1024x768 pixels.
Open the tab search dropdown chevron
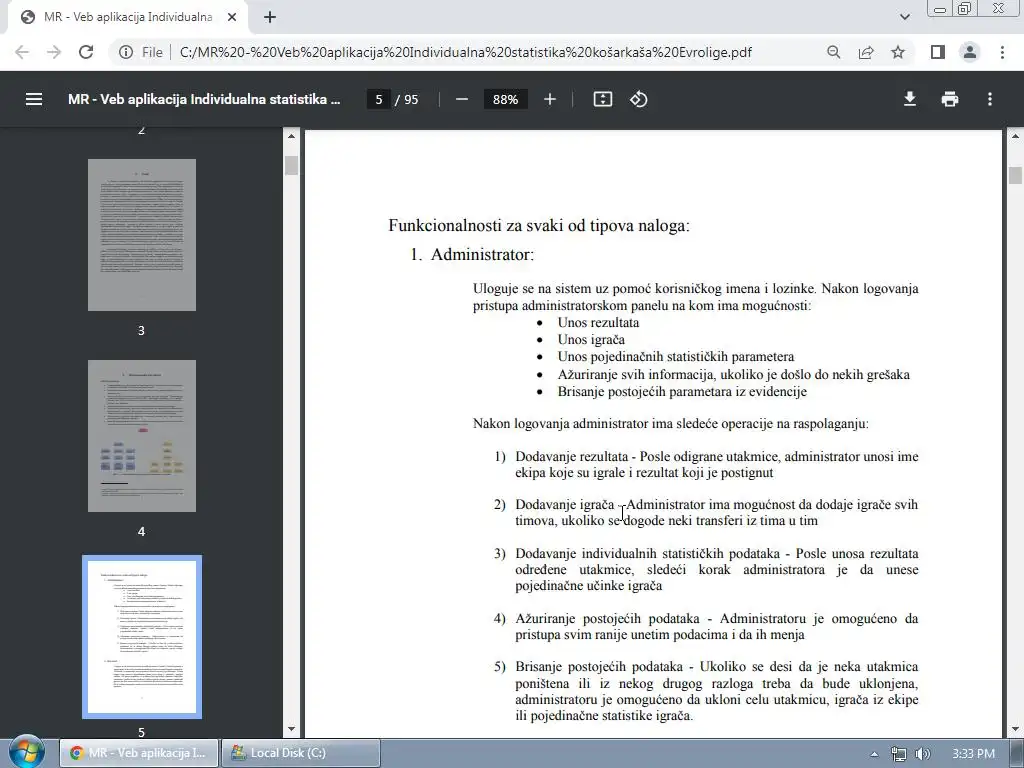click(904, 18)
